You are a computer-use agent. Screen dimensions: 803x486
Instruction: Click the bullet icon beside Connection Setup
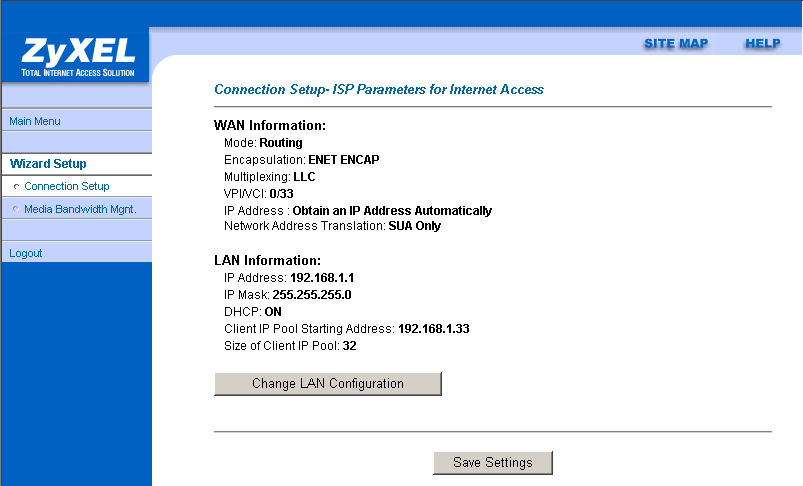coord(16,187)
